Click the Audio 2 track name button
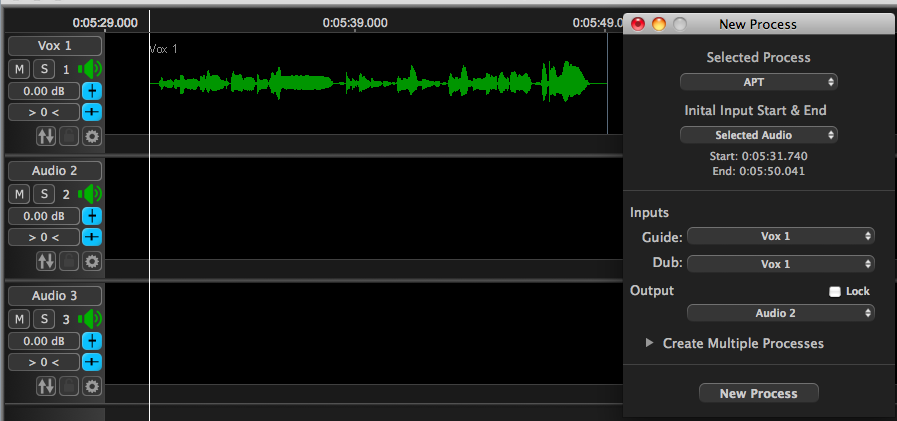Screen dimensions: 897x421 coord(54,171)
